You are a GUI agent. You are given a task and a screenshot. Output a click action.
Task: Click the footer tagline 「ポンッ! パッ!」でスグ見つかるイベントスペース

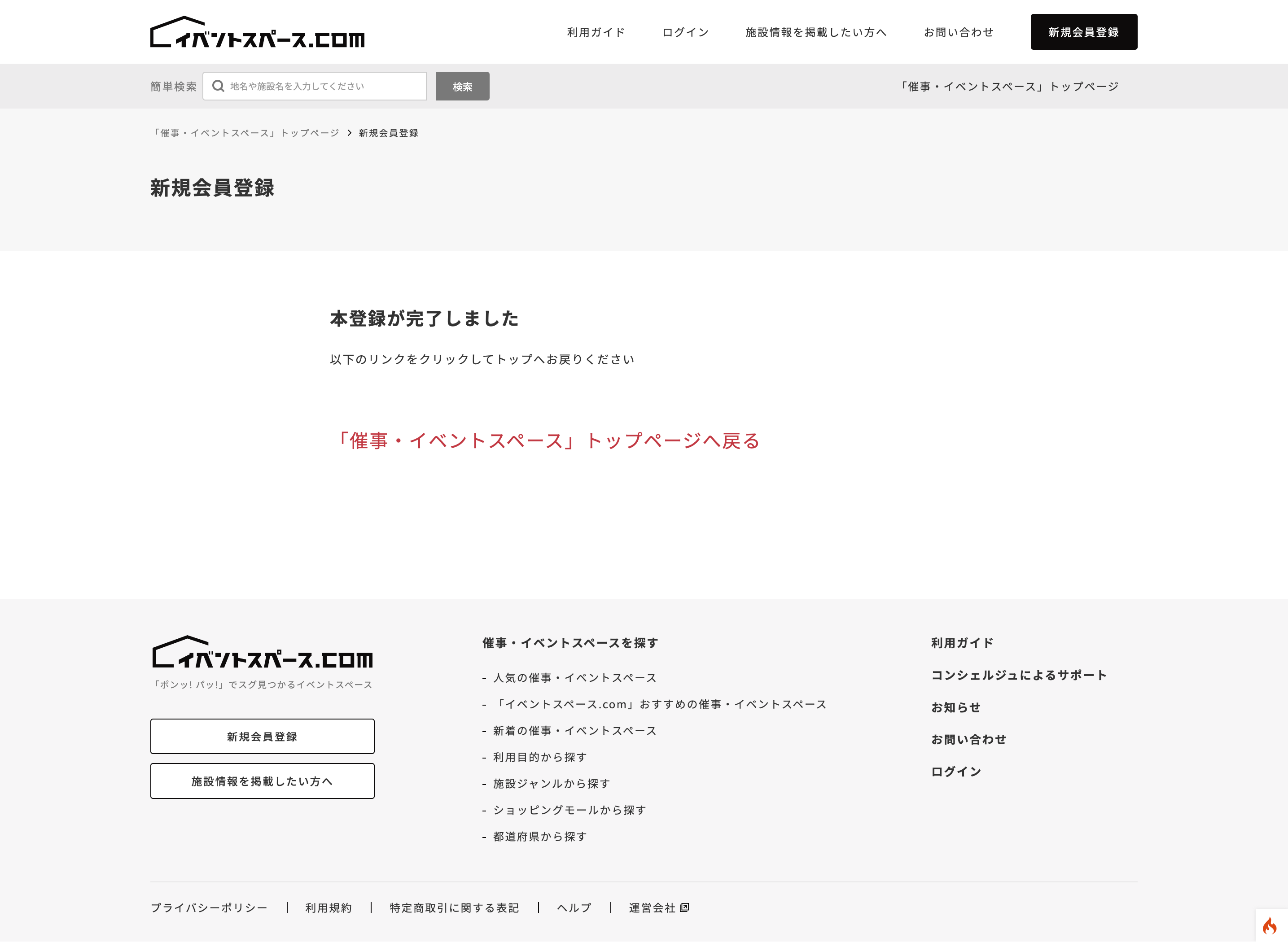[x=262, y=684]
